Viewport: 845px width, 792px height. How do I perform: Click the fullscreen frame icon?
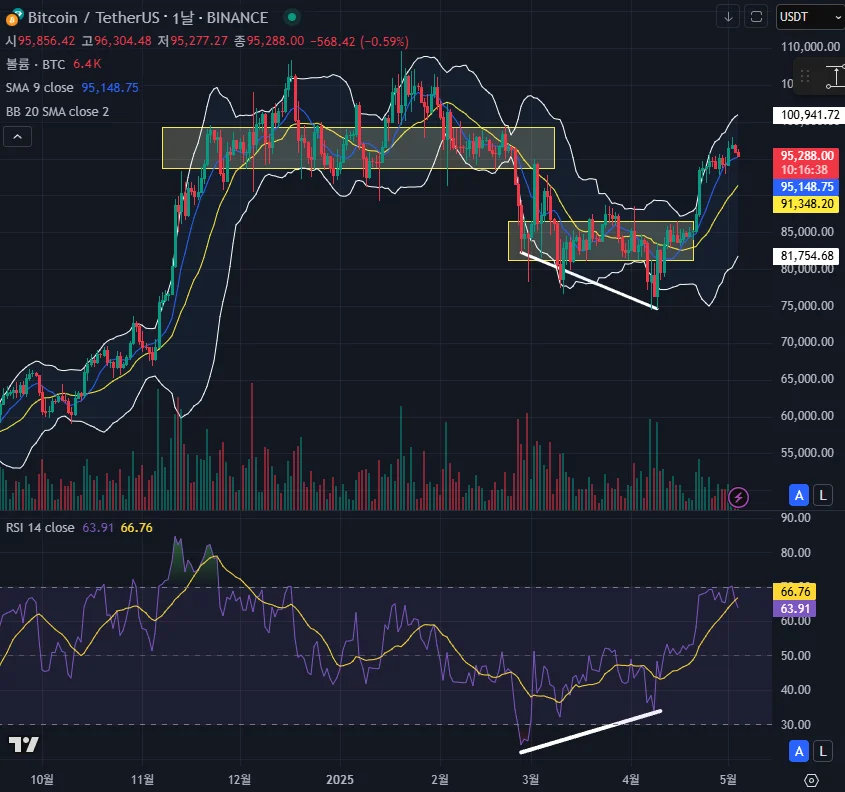pos(756,17)
